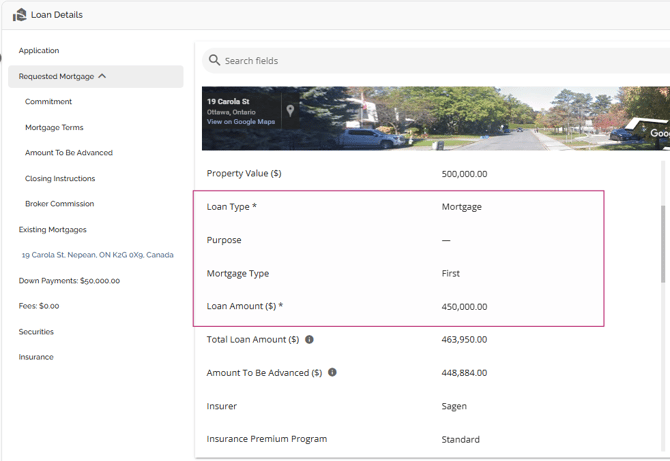Screen dimensions: 670x461
Task: Select Securities in the sidebar
Action: (36, 332)
